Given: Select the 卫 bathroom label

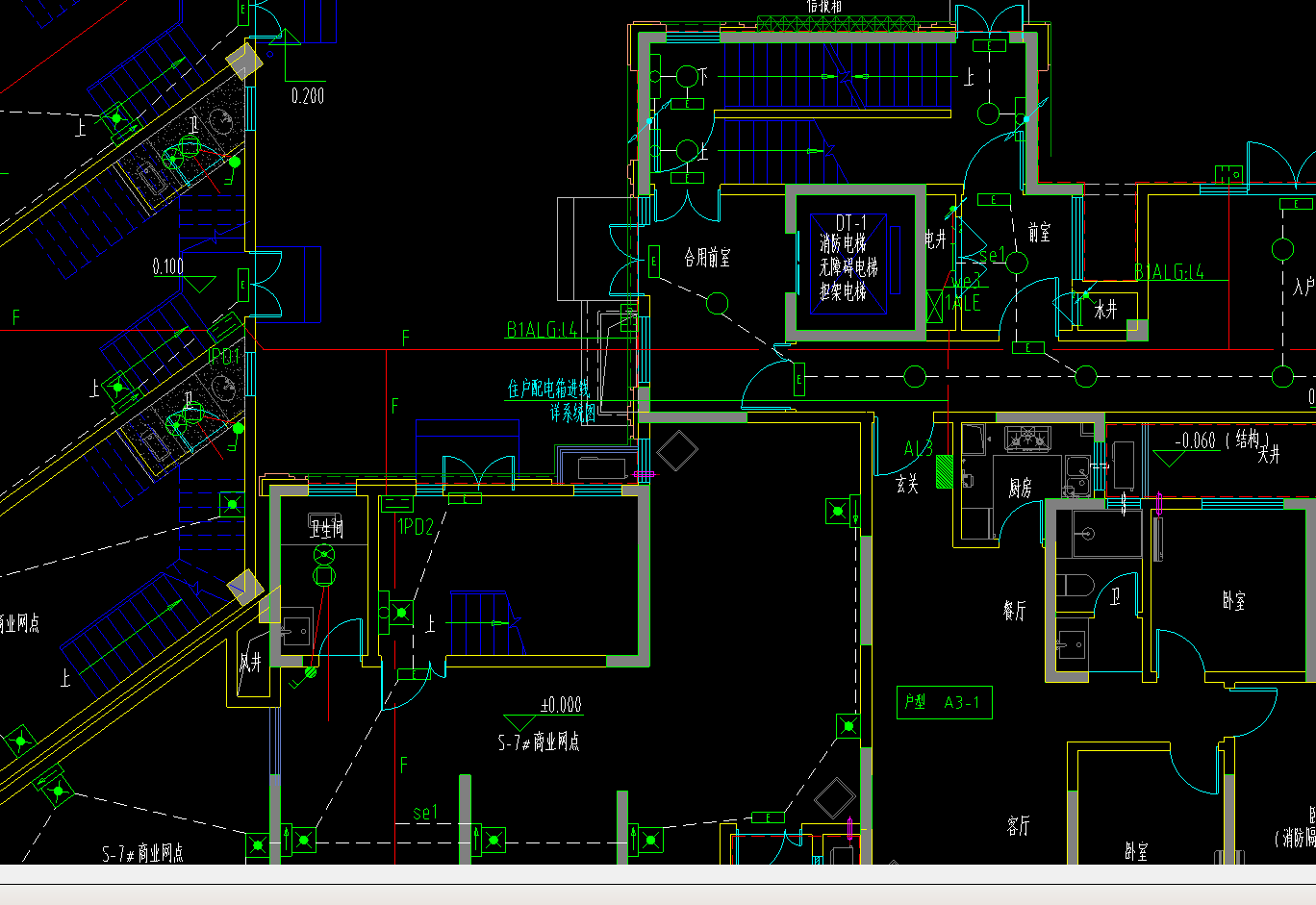Looking at the screenshot, I should pos(1115,597).
